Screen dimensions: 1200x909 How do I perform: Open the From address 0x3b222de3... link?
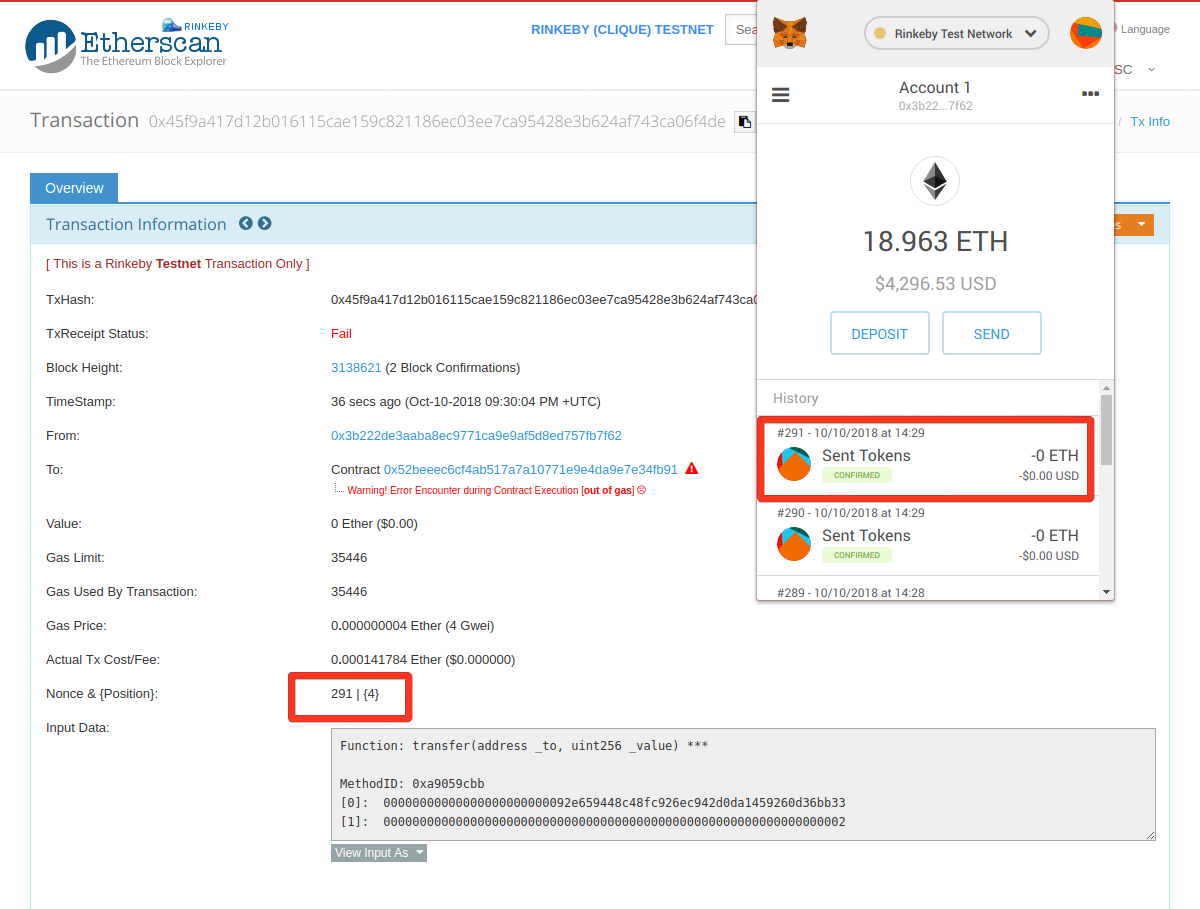click(x=476, y=436)
